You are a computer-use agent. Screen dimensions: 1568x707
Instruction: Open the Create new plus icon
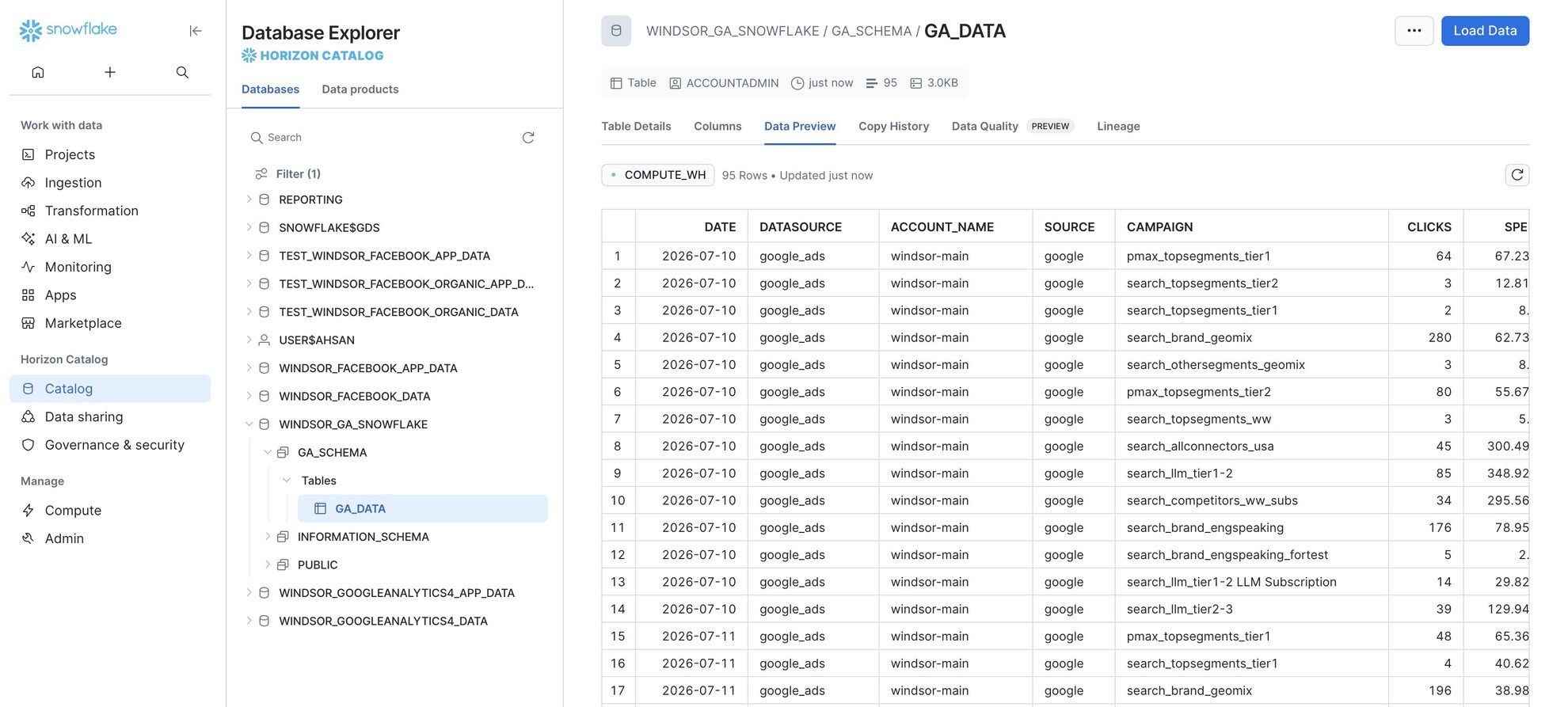click(x=110, y=72)
